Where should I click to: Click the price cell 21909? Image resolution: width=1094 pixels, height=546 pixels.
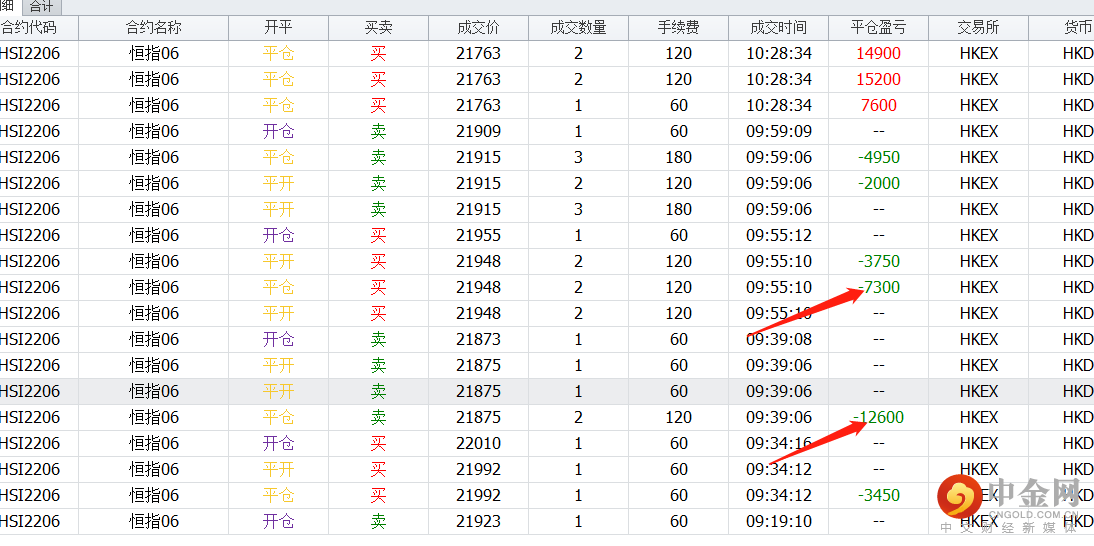pos(479,132)
